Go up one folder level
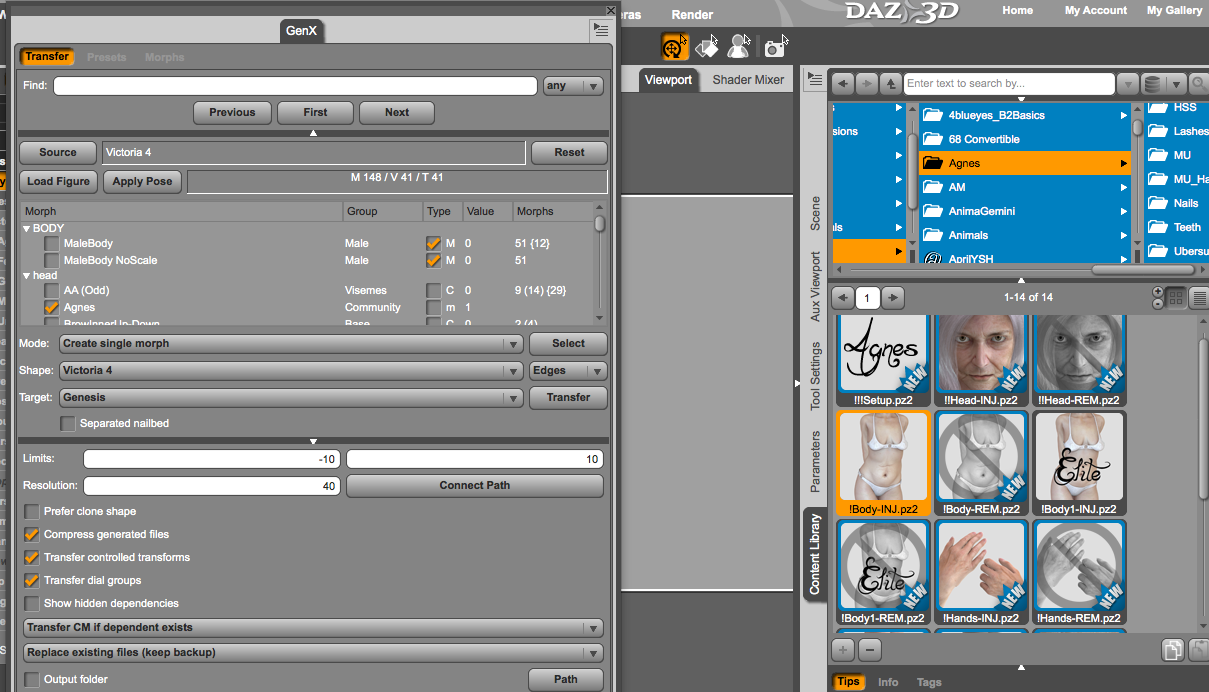Image resolution: width=1209 pixels, height=692 pixels. tap(890, 84)
